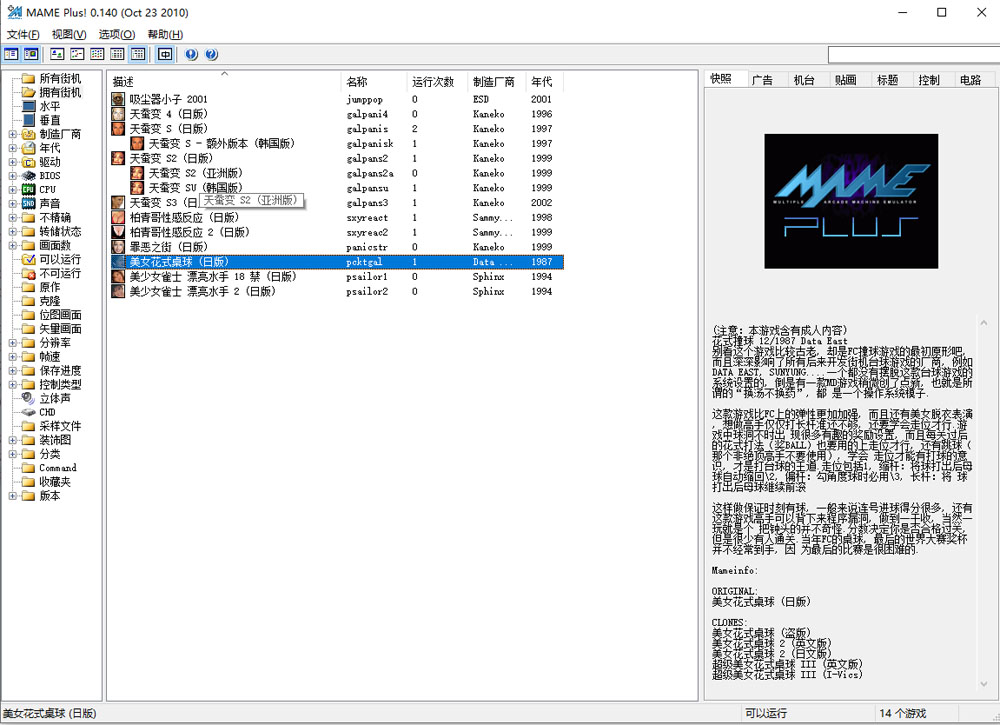Screen dimensions: 1000x725
Task: Select the 美少女雀士 漂亮水手 18 禁 row
Action: [337, 277]
